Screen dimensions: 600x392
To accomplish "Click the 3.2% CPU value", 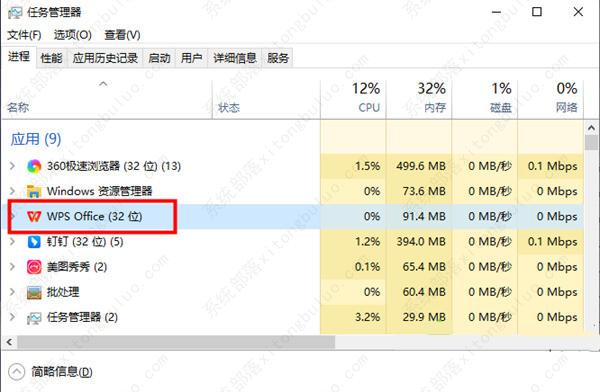I will tap(367, 317).
